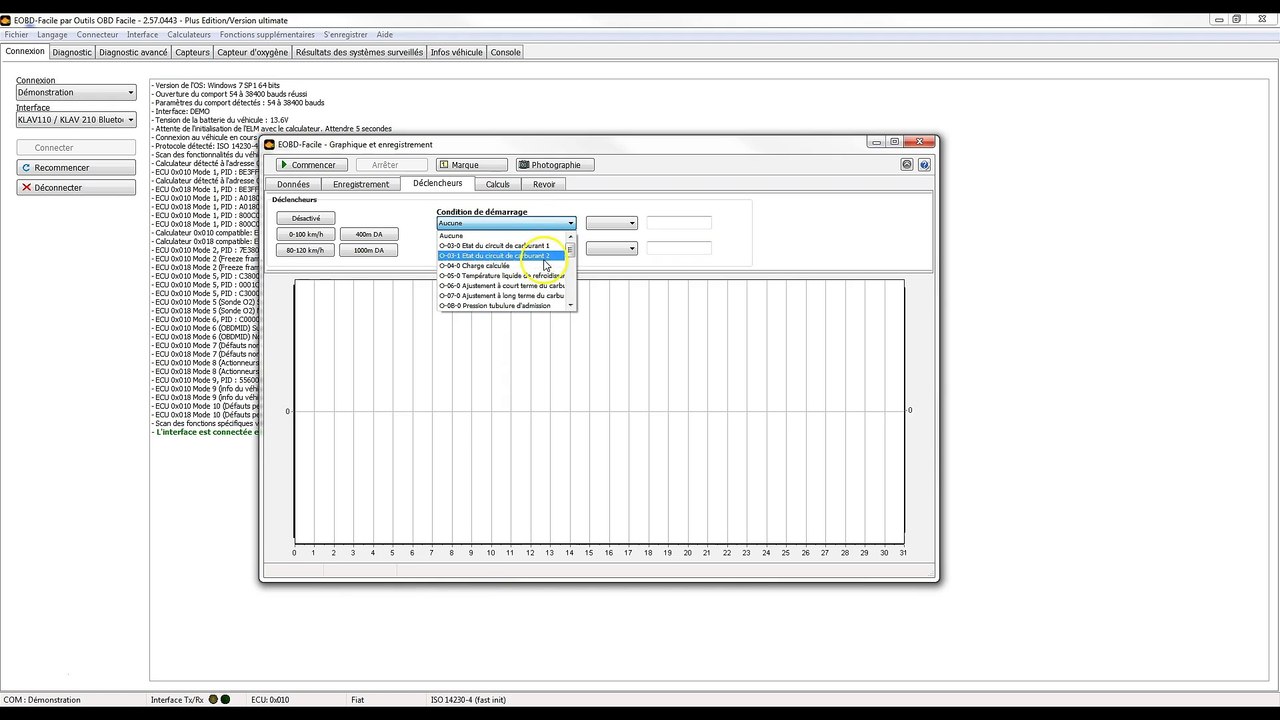
Task: Switch to Capteurs tab
Action: click(x=192, y=52)
